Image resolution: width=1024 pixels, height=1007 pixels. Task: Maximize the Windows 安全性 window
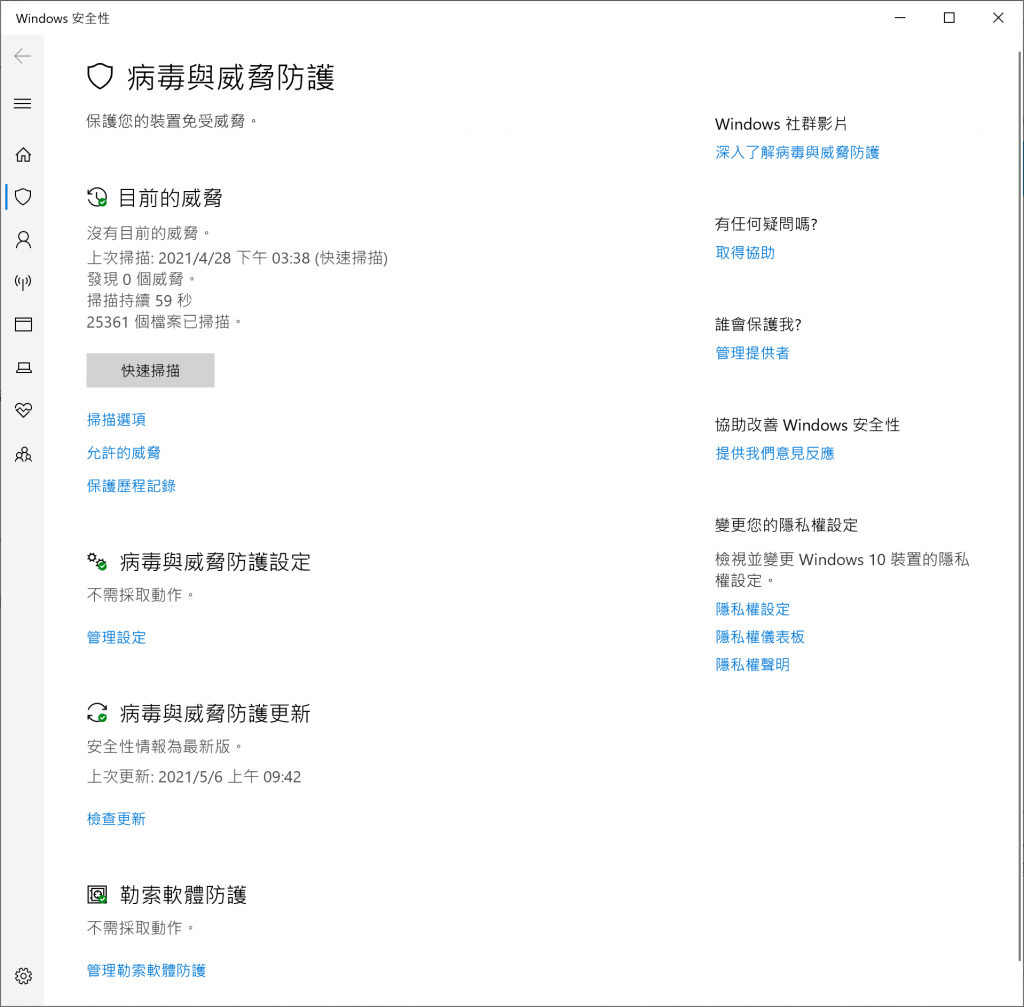pos(949,18)
